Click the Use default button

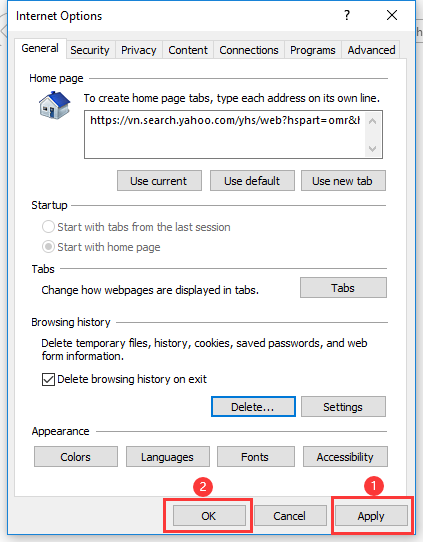pos(252,181)
